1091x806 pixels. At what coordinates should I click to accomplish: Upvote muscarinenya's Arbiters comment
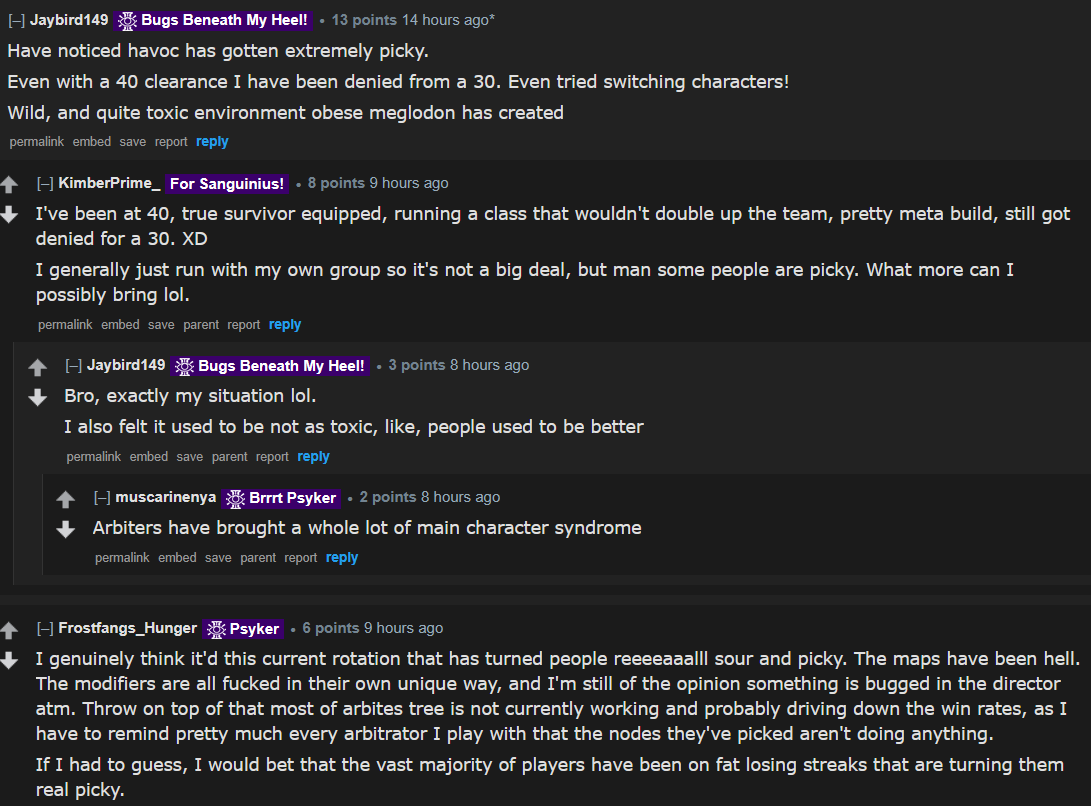pyautogui.click(x=66, y=499)
